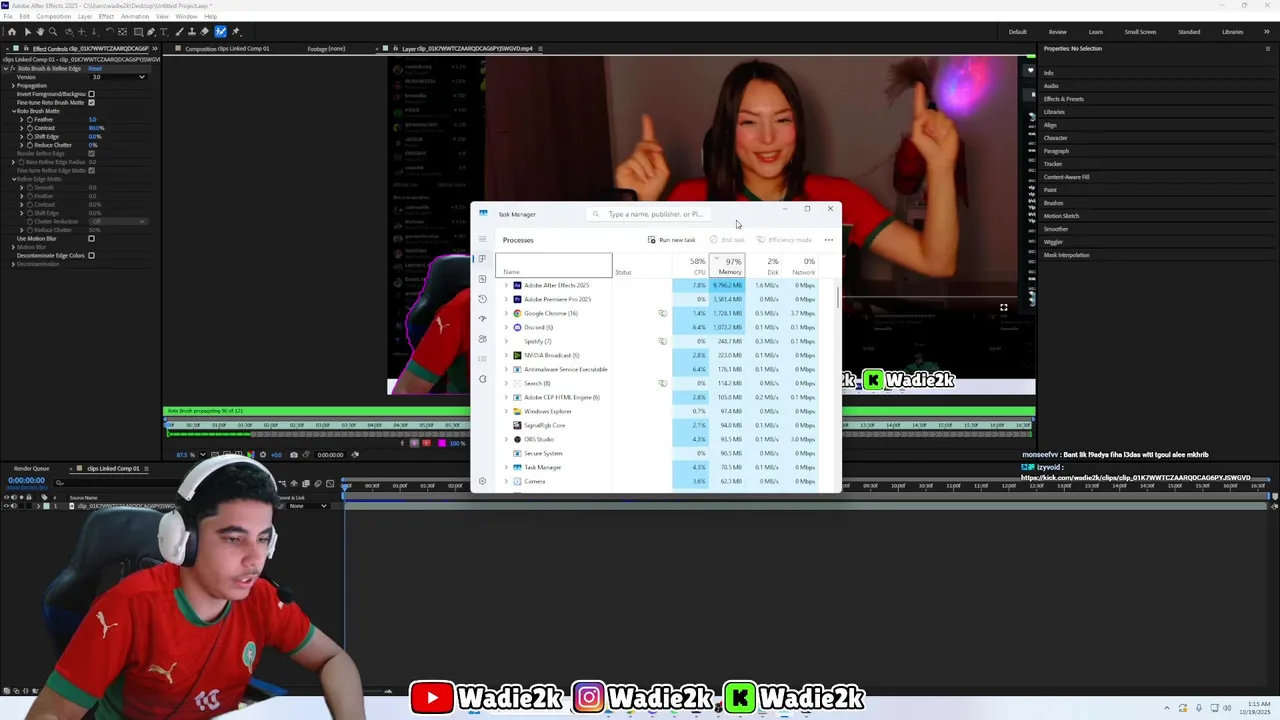The height and width of the screenshot is (720, 1280).
Task: Open the Effect menu
Action: click(106, 16)
